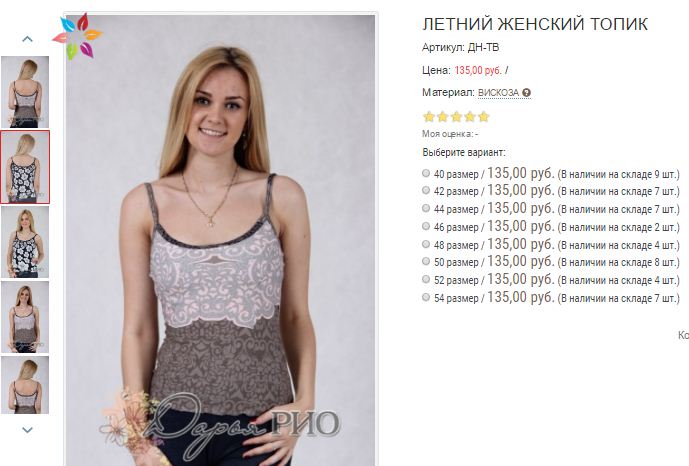Click the fourth rating star

tap(470, 116)
